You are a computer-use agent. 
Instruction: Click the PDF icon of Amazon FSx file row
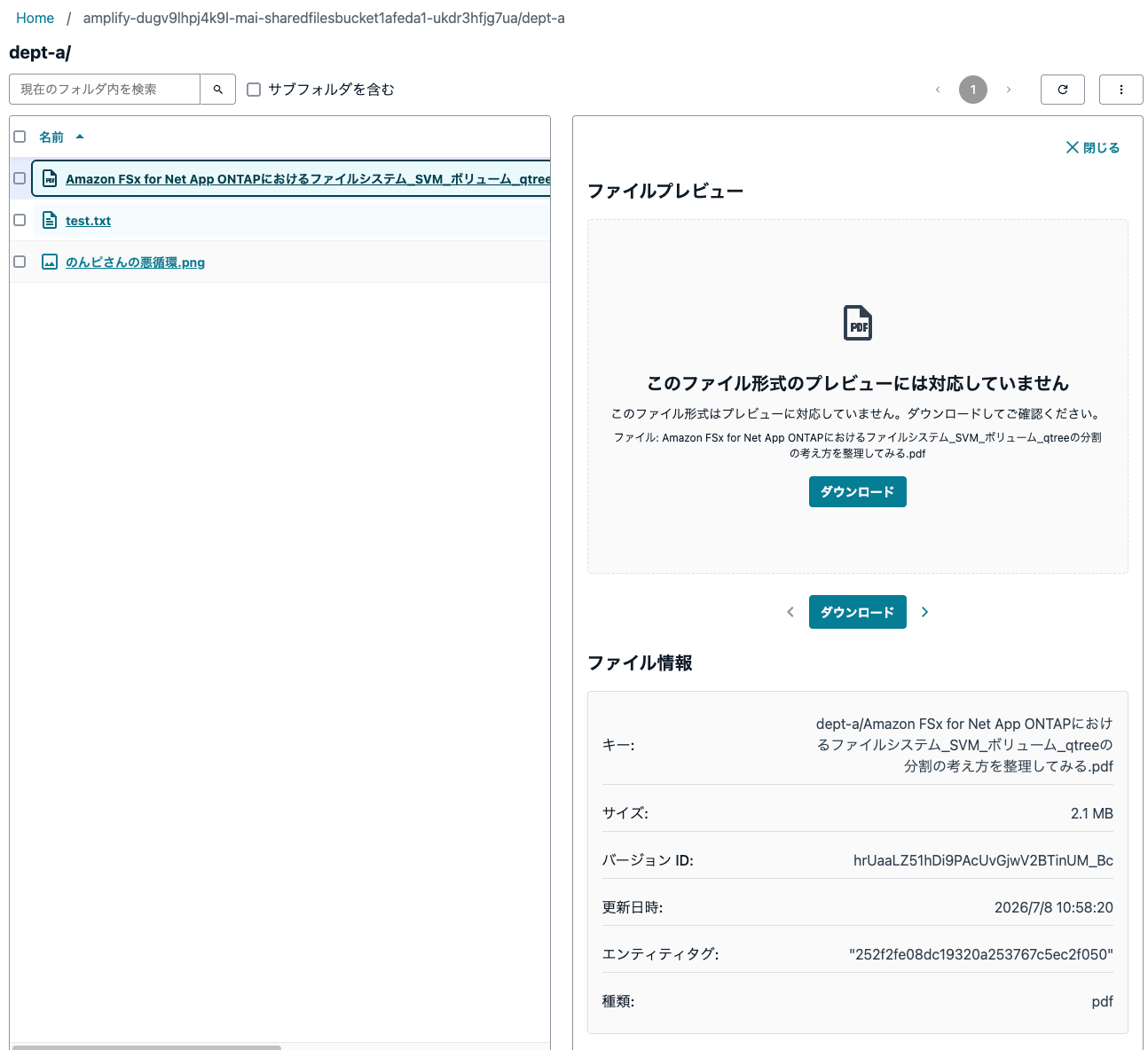click(51, 178)
